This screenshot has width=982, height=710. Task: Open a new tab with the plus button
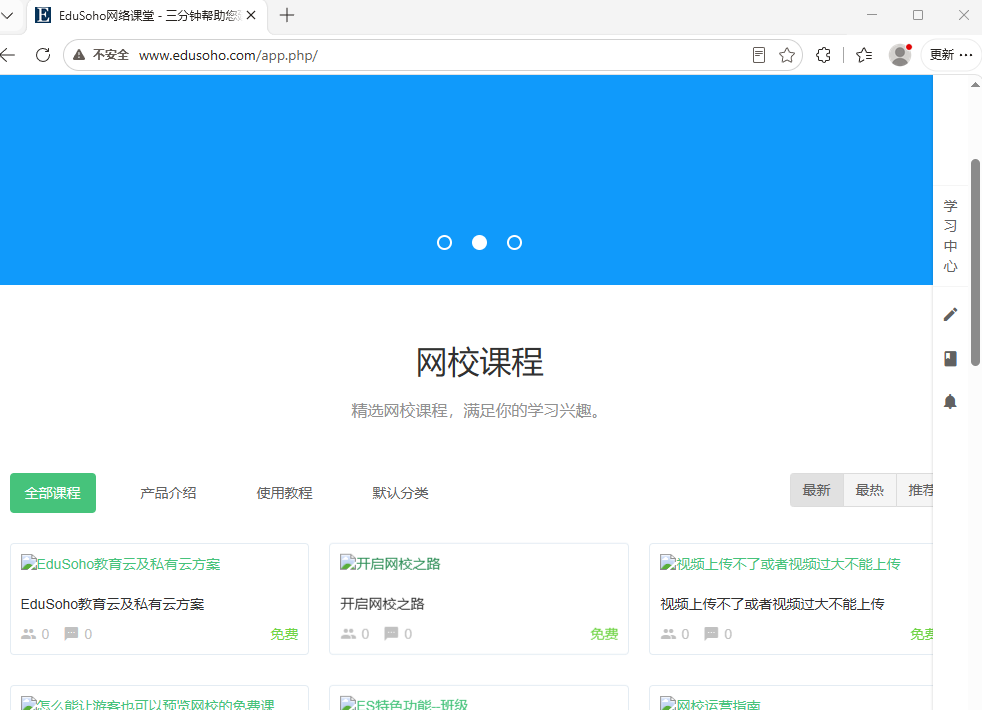[287, 15]
